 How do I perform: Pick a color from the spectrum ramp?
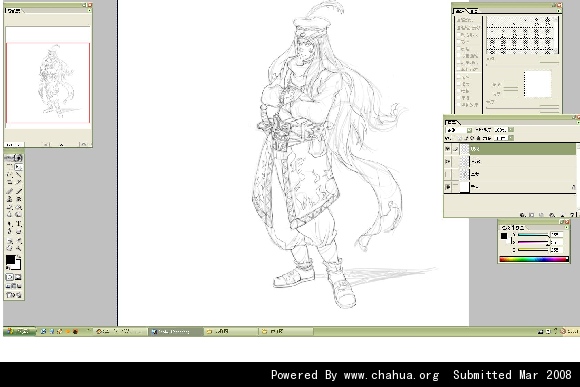[534, 259]
